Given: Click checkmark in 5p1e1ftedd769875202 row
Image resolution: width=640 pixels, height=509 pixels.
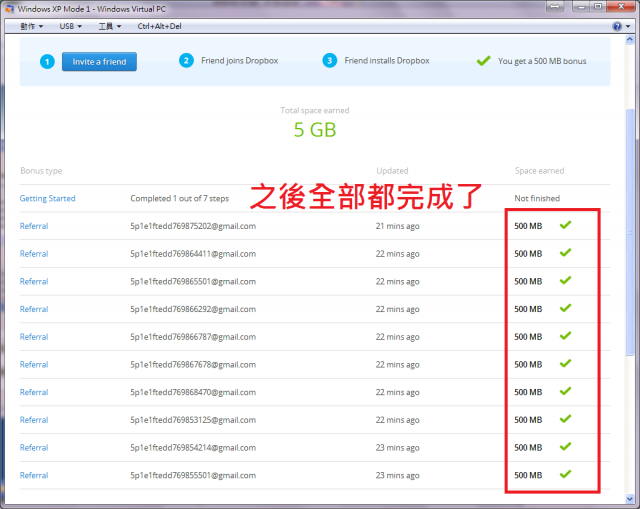Looking at the screenshot, I should click(x=565, y=225).
